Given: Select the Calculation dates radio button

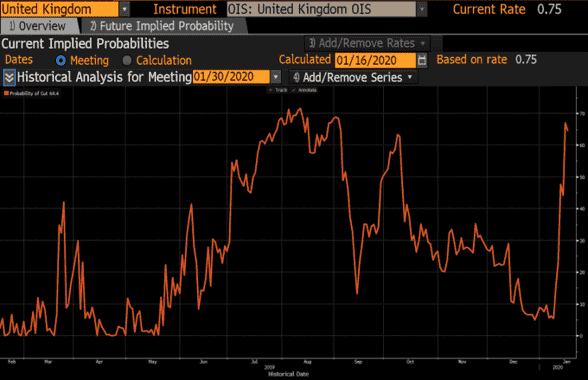Looking at the screenshot, I should [127, 60].
